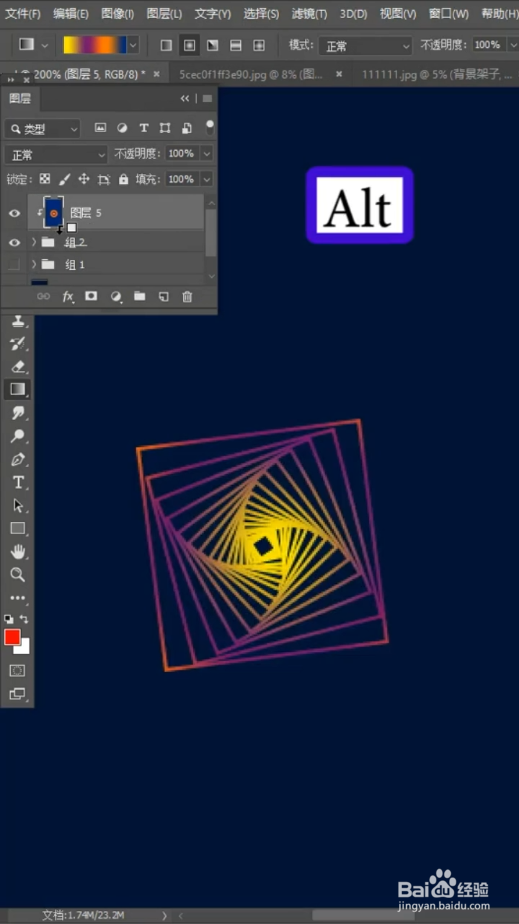Open the Layers panel 填充 dropdown arrow
Screen dimensions: 519x924
(207, 179)
